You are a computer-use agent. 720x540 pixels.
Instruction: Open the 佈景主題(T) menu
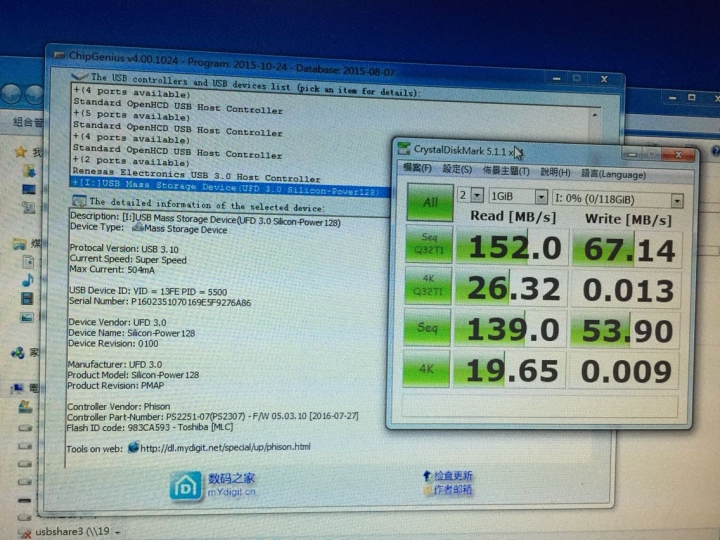point(506,171)
